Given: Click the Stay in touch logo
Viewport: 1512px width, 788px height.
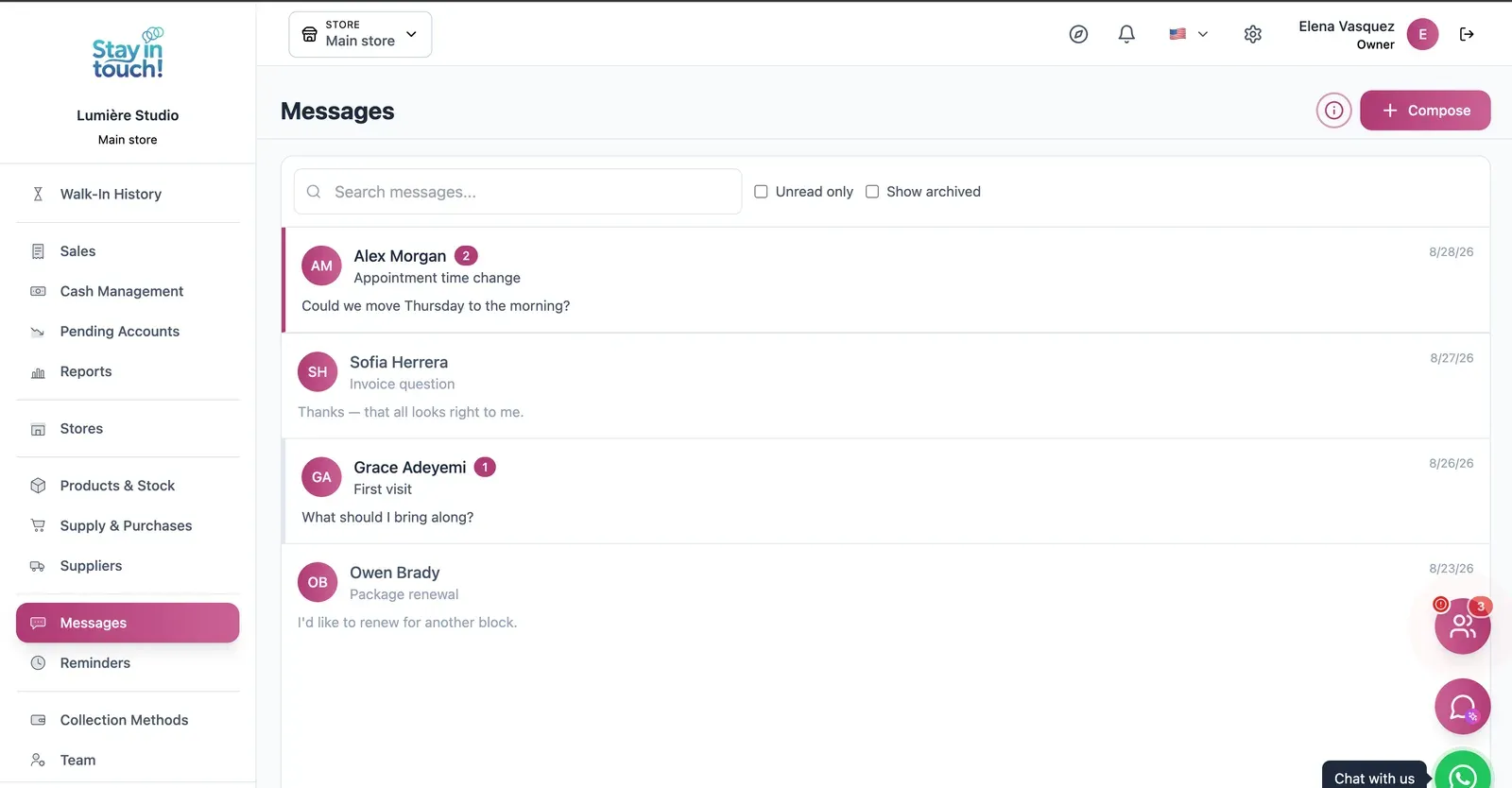Looking at the screenshot, I should (128, 54).
